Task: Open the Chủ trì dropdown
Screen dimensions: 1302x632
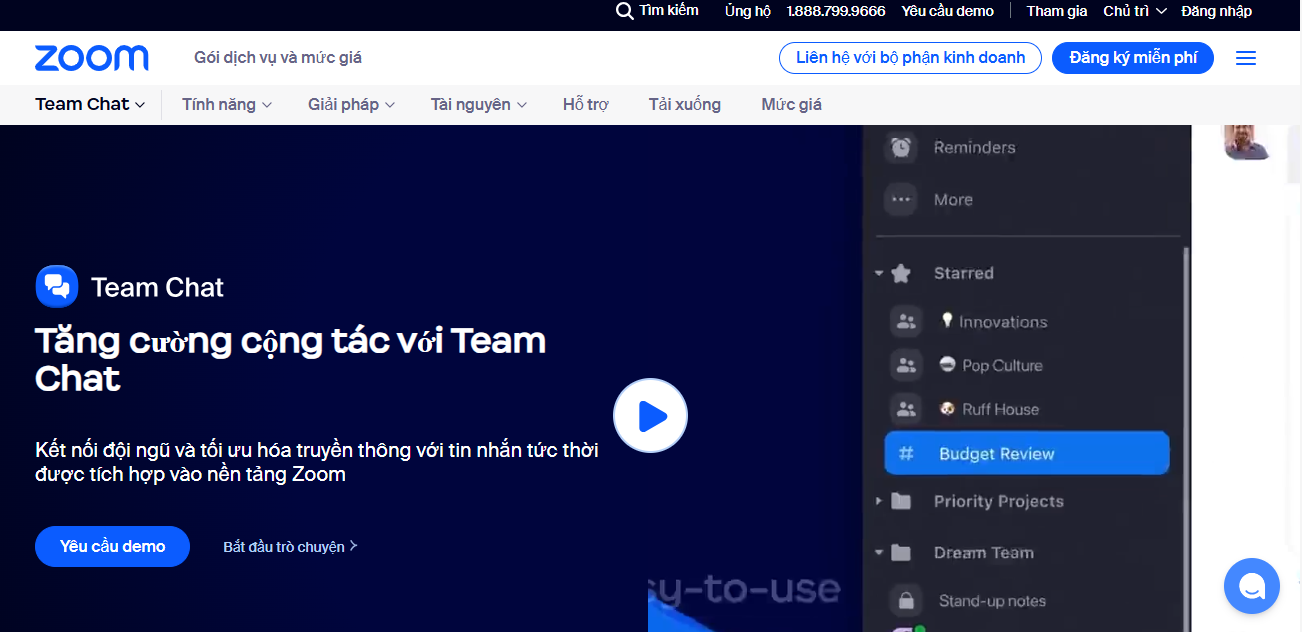Action: pyautogui.click(x=1135, y=11)
